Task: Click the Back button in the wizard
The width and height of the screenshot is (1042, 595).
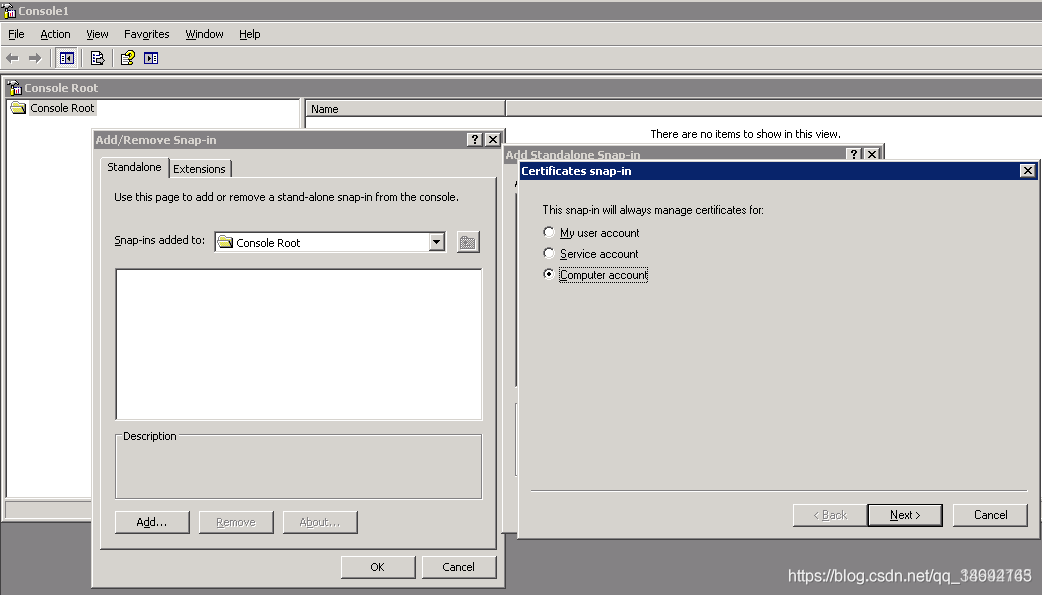Action: point(830,515)
